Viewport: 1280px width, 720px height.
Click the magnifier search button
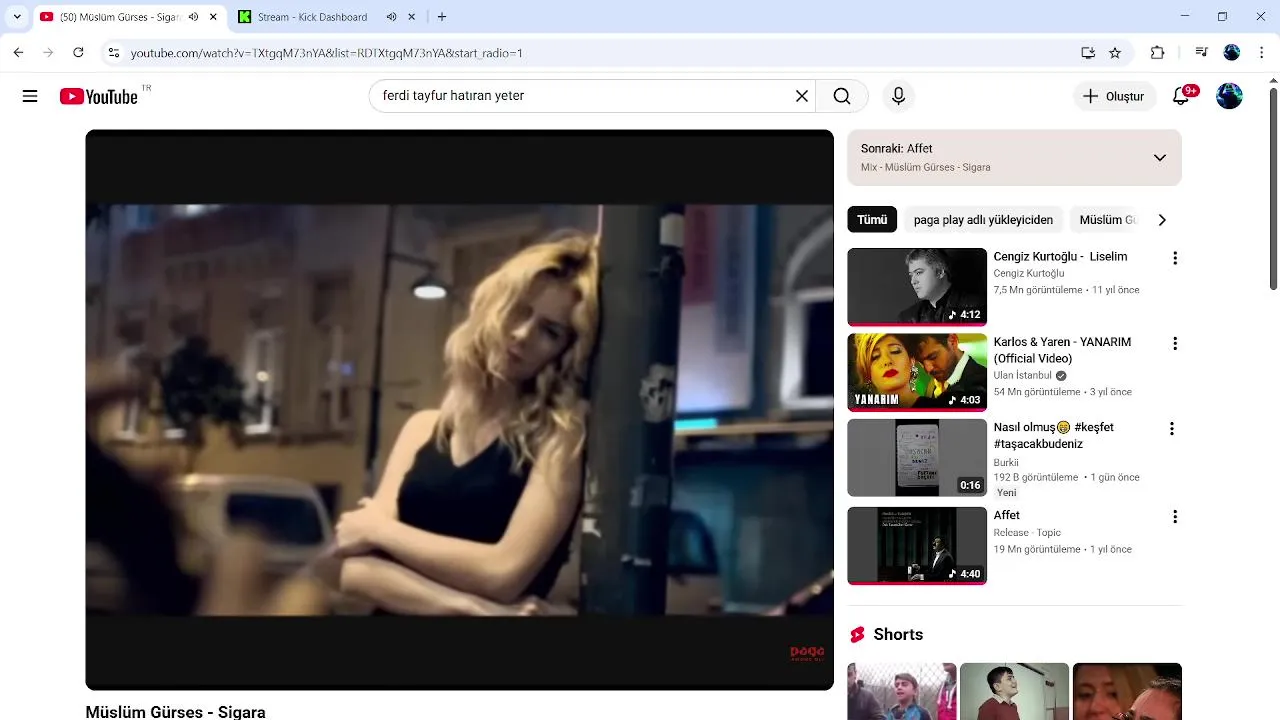[842, 96]
